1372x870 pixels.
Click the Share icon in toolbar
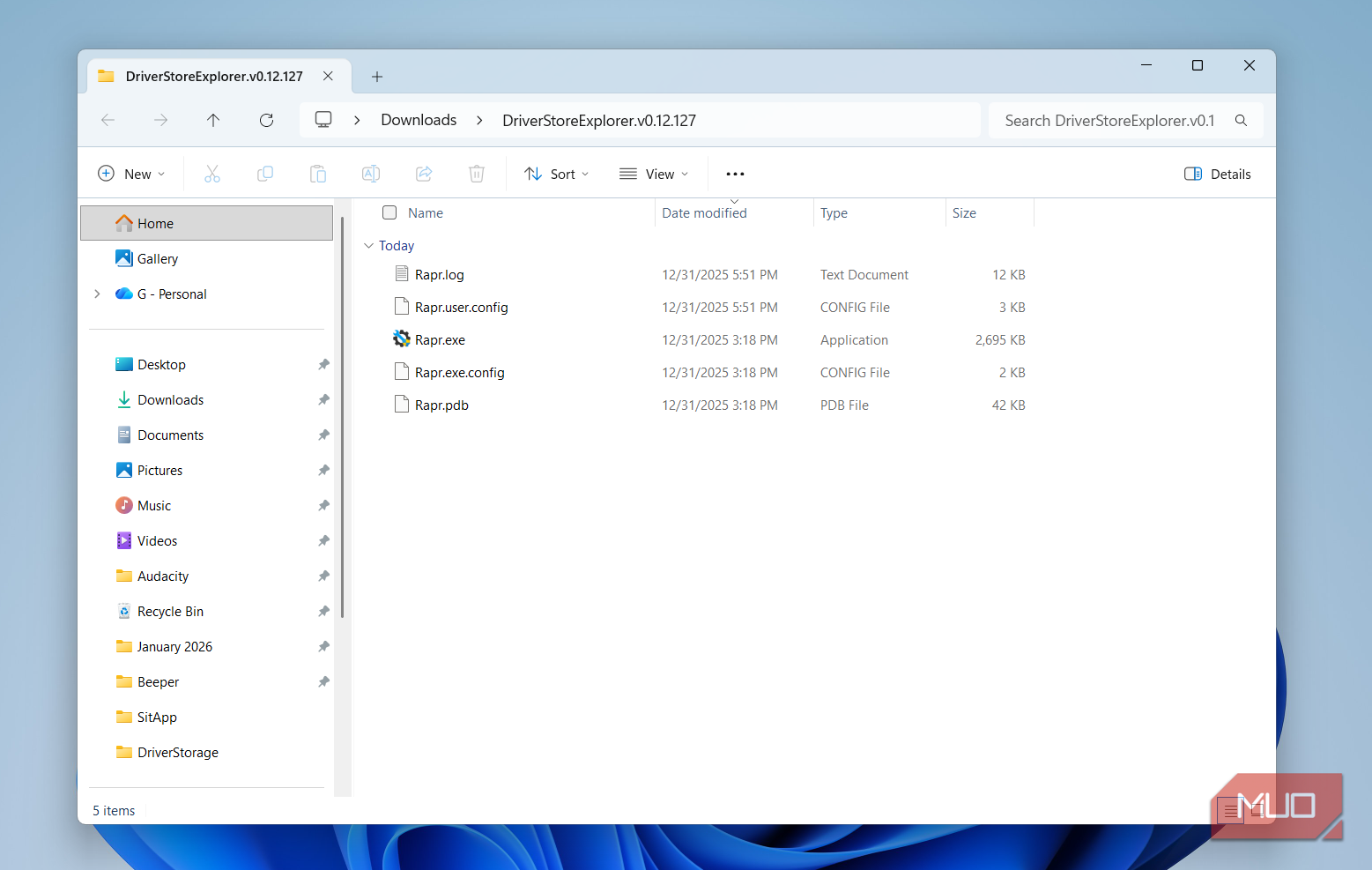(x=424, y=174)
